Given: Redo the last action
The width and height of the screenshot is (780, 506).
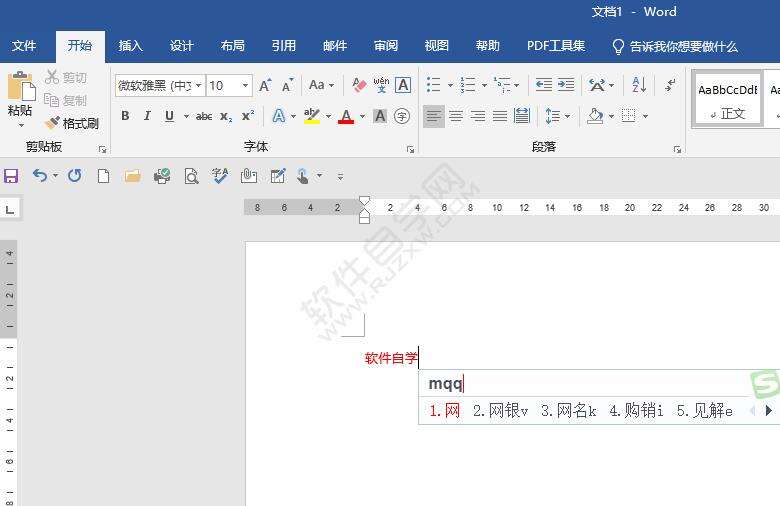Looking at the screenshot, I should (x=75, y=176).
